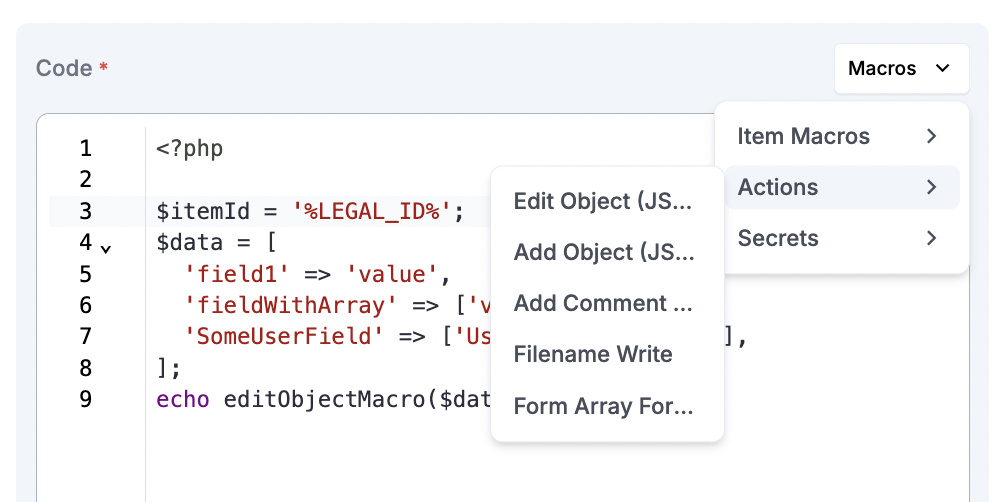This screenshot has height=502, width=1006.
Task: Open the Macros dropdown button
Action: click(x=900, y=69)
